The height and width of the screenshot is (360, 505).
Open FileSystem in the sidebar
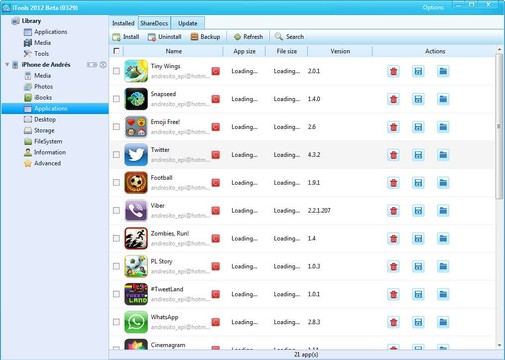click(43, 141)
